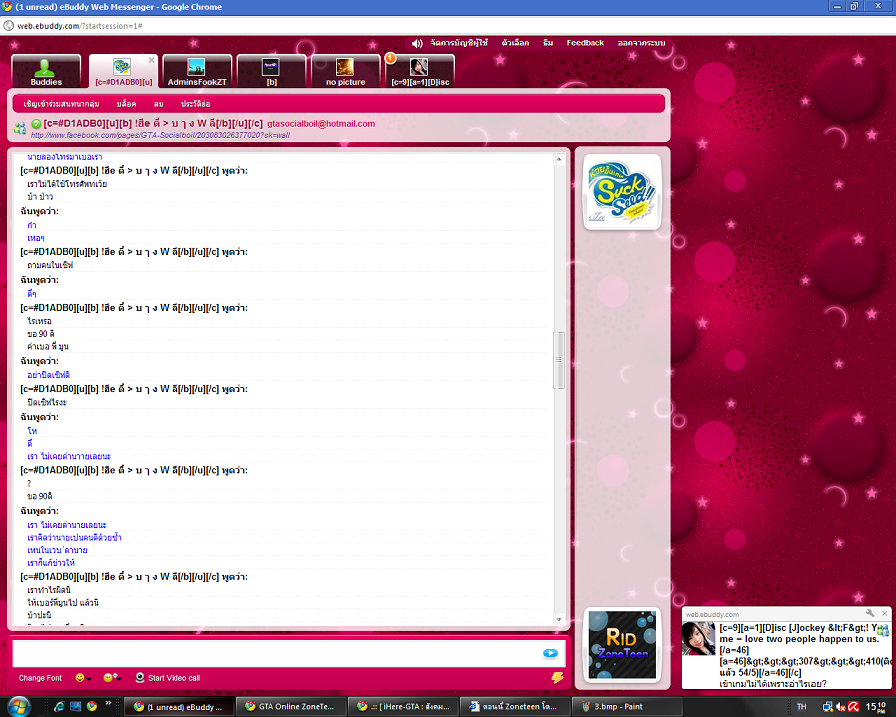Click the Windows Start orb

19,707
